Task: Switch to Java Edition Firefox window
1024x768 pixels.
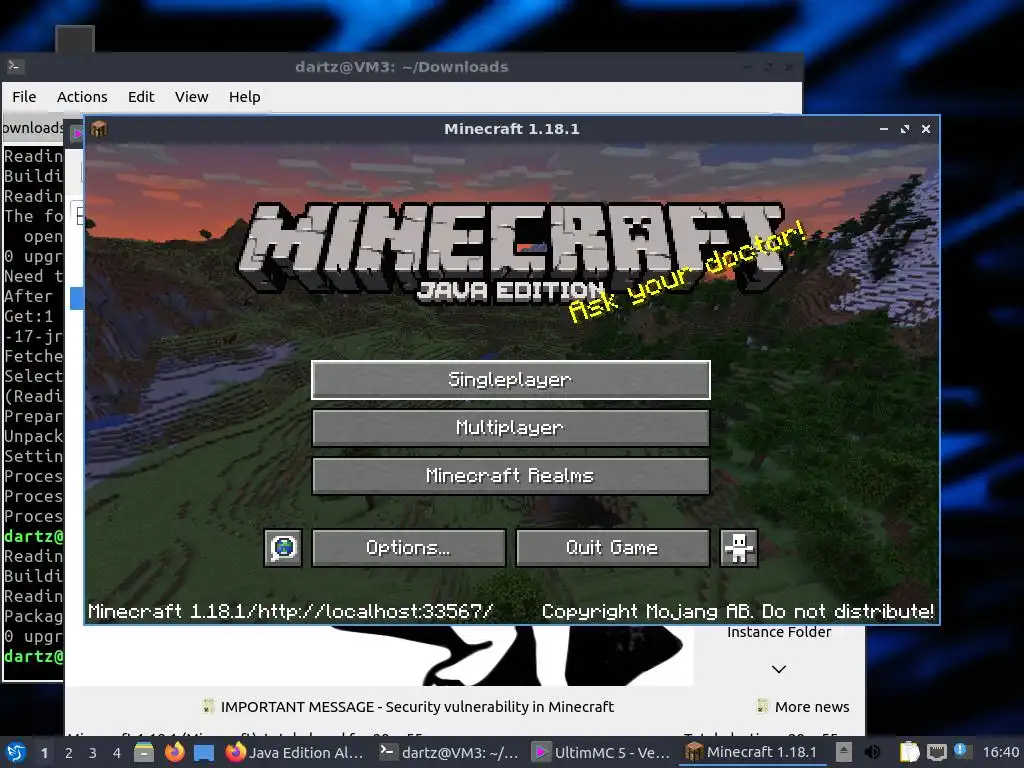Action: click(x=295, y=752)
